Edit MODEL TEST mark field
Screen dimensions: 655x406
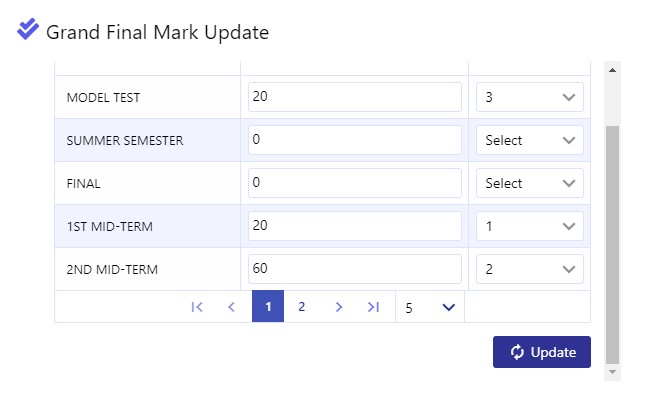(x=355, y=97)
